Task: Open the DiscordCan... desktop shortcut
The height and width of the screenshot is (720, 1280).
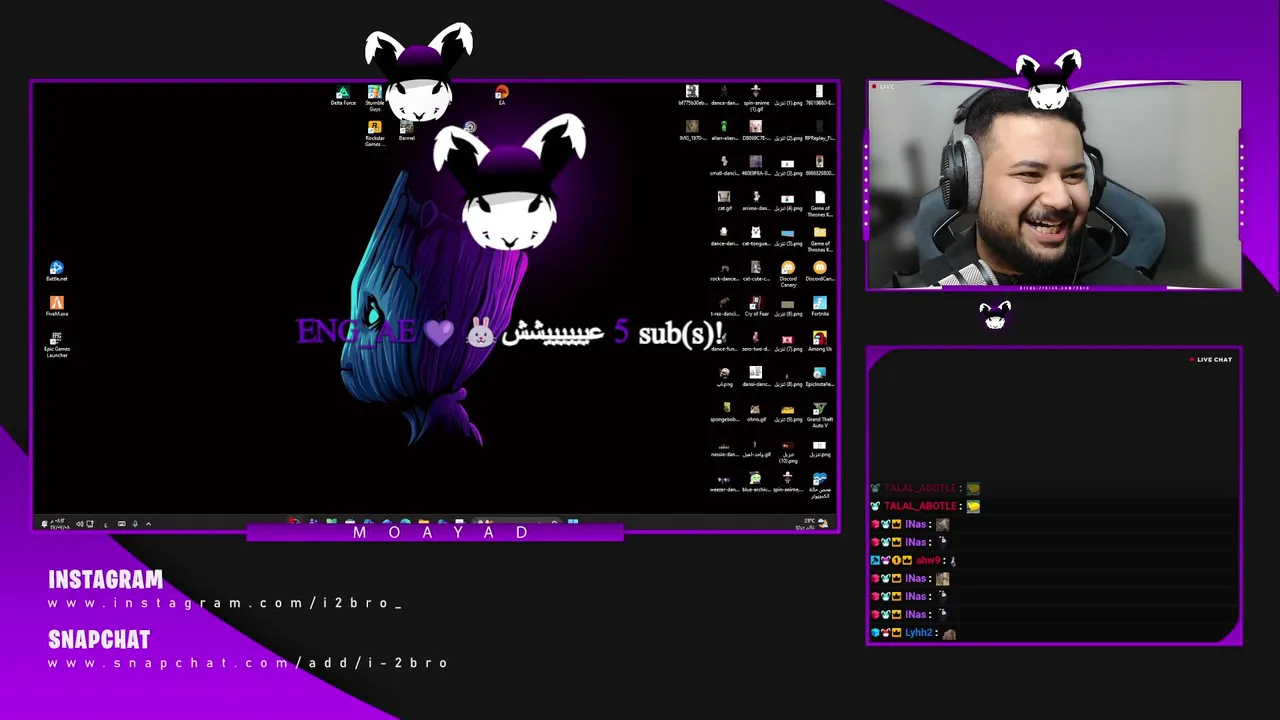Action: click(x=820, y=271)
